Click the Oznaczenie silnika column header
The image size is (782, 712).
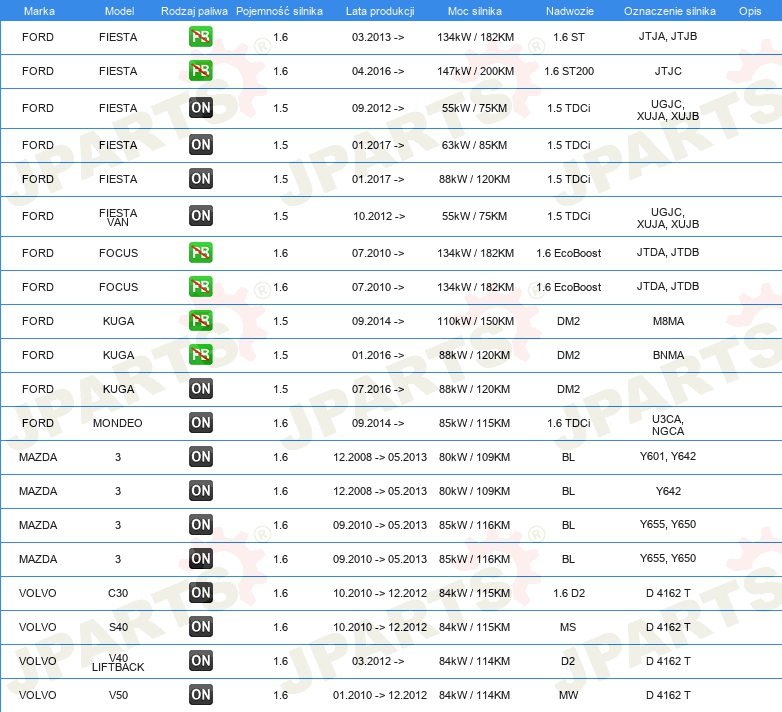669,10
